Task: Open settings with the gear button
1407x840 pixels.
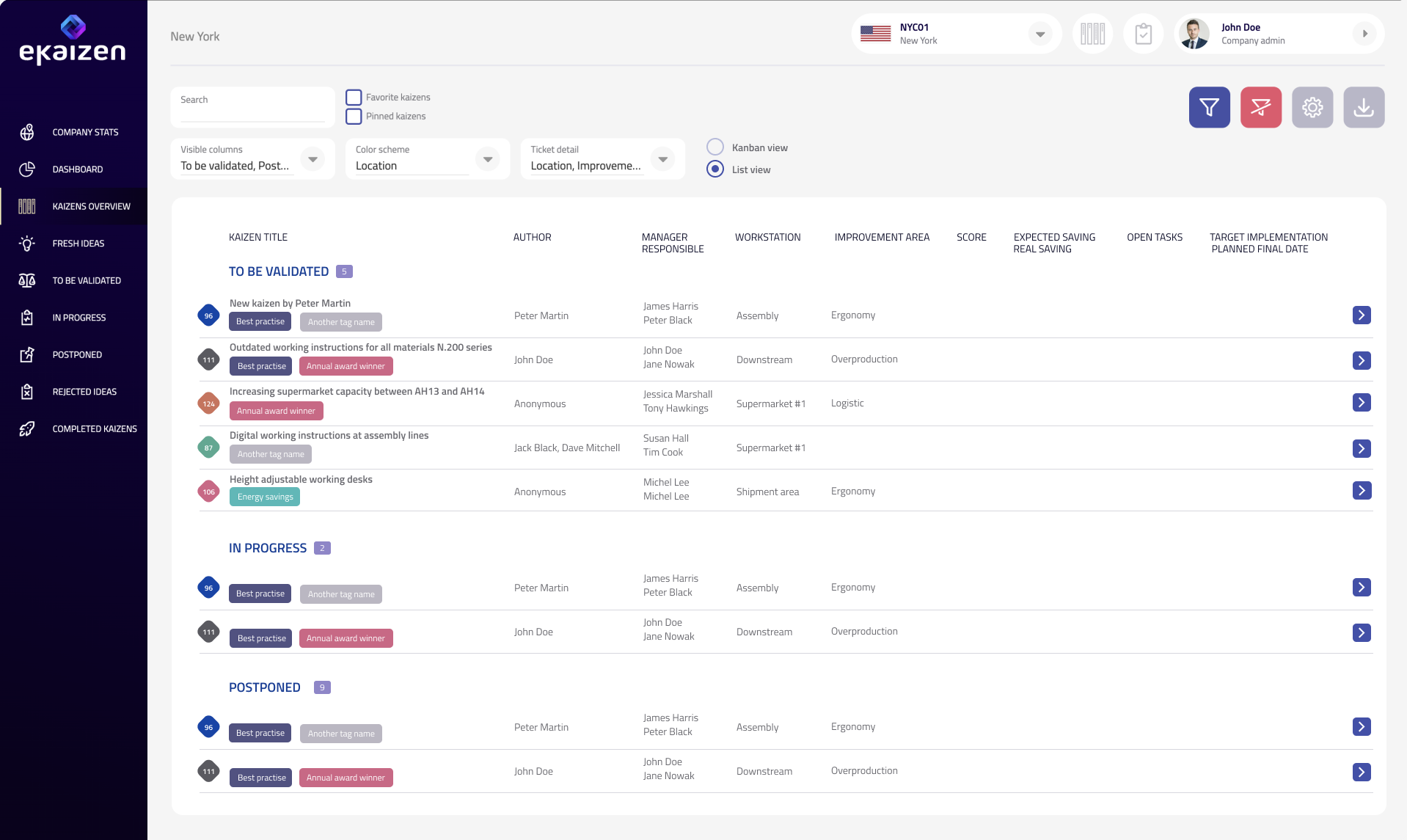Action: tap(1312, 108)
